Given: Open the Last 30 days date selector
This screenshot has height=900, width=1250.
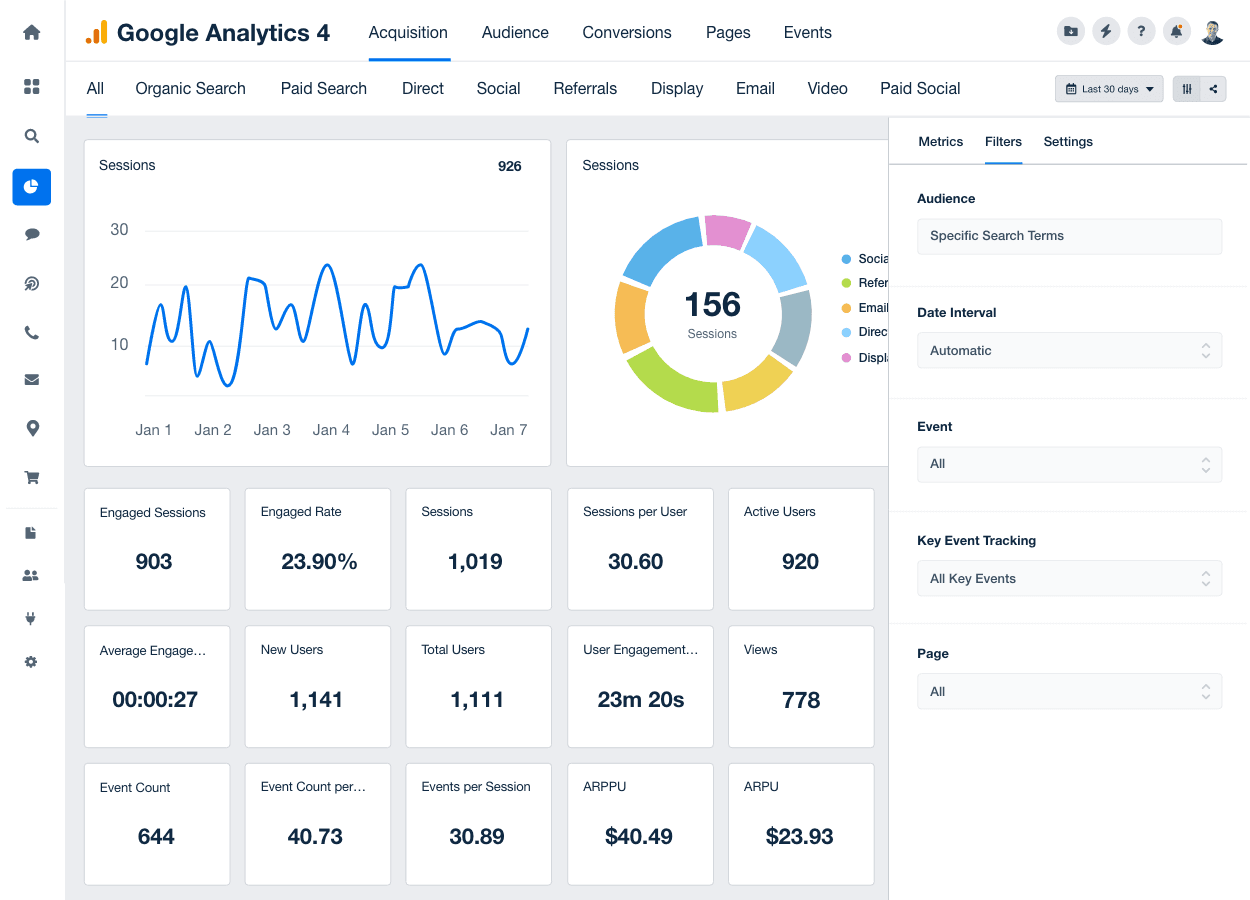Looking at the screenshot, I should point(1108,88).
